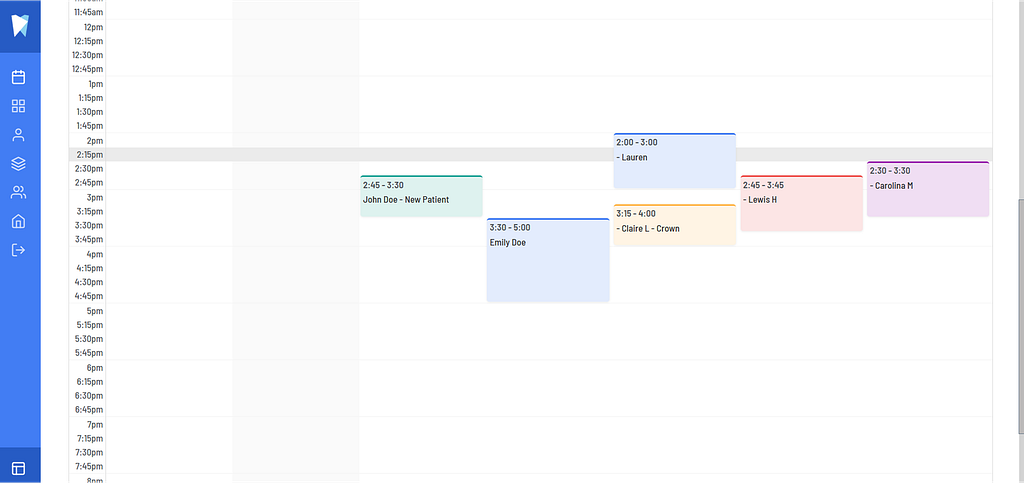The image size is (1024, 483).
Task: Click the 7pm time slot label
Action: tap(95, 424)
